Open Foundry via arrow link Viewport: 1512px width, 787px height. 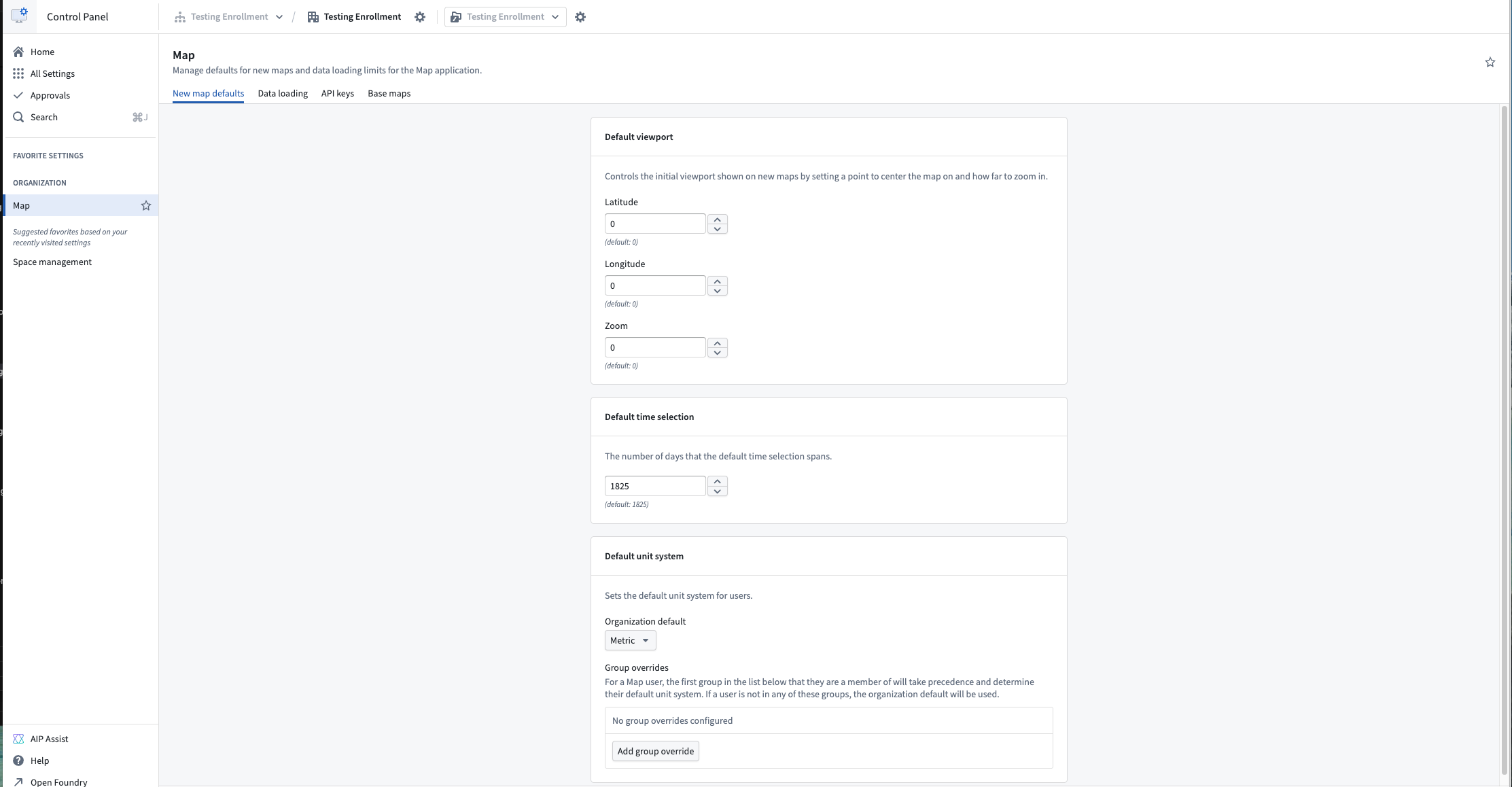(58, 782)
